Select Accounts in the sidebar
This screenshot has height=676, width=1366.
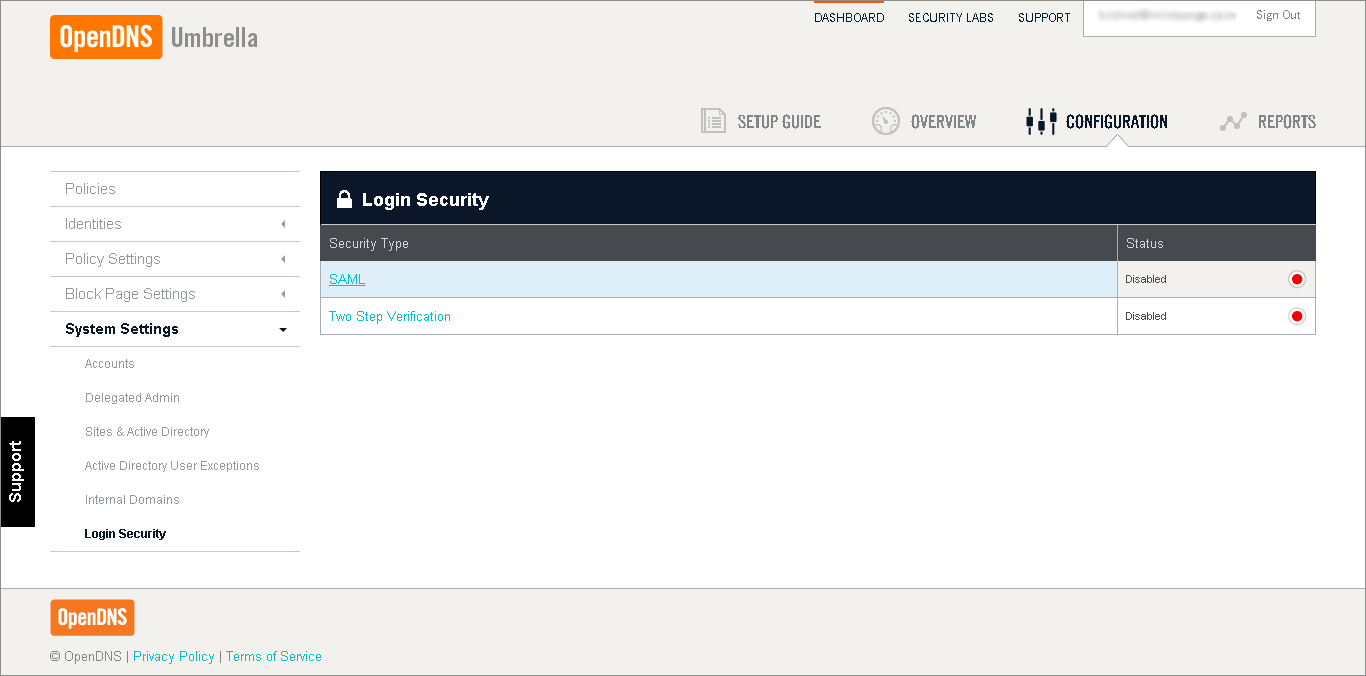109,363
